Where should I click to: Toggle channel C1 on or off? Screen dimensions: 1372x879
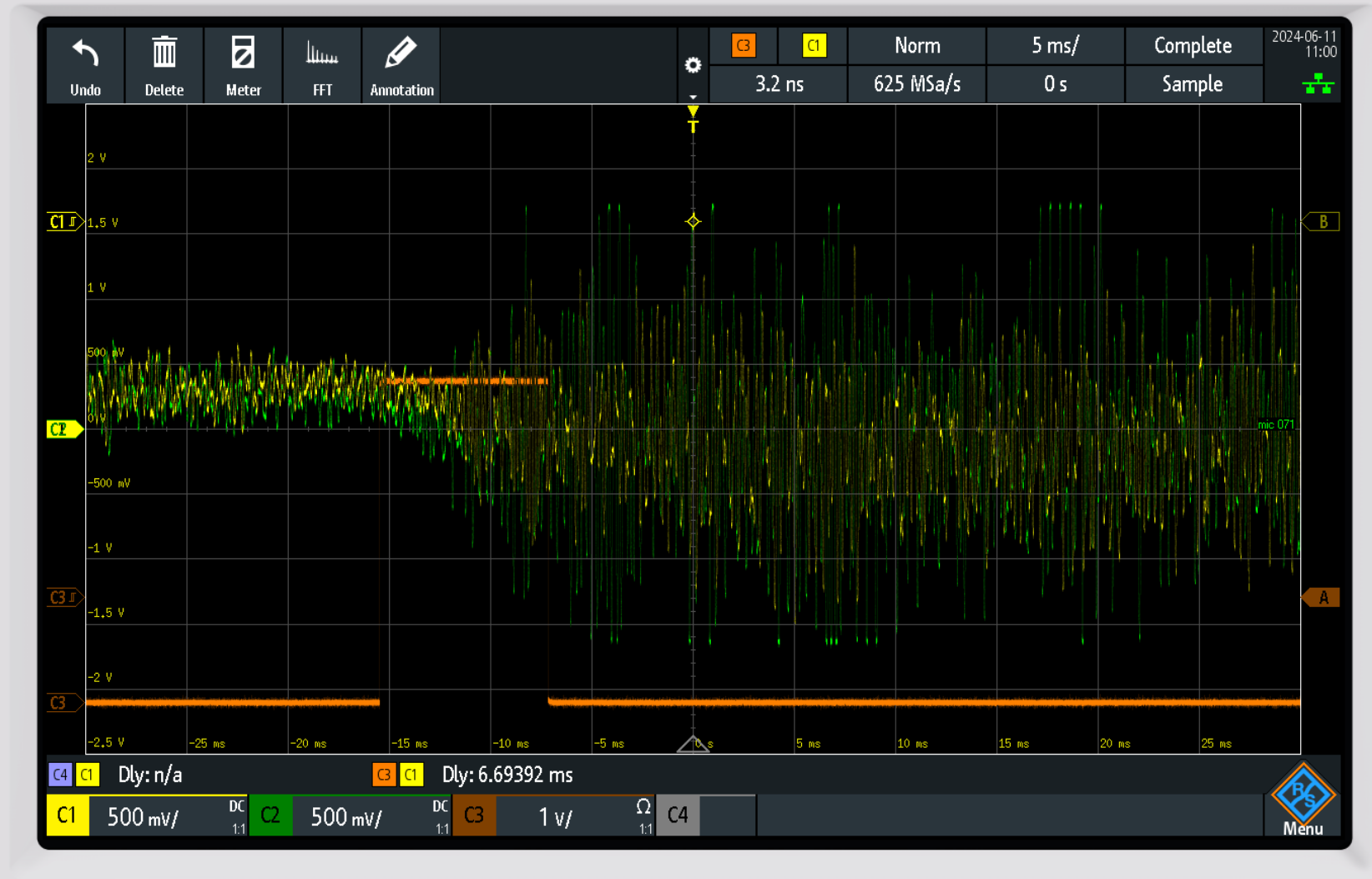pyautogui.click(x=67, y=816)
